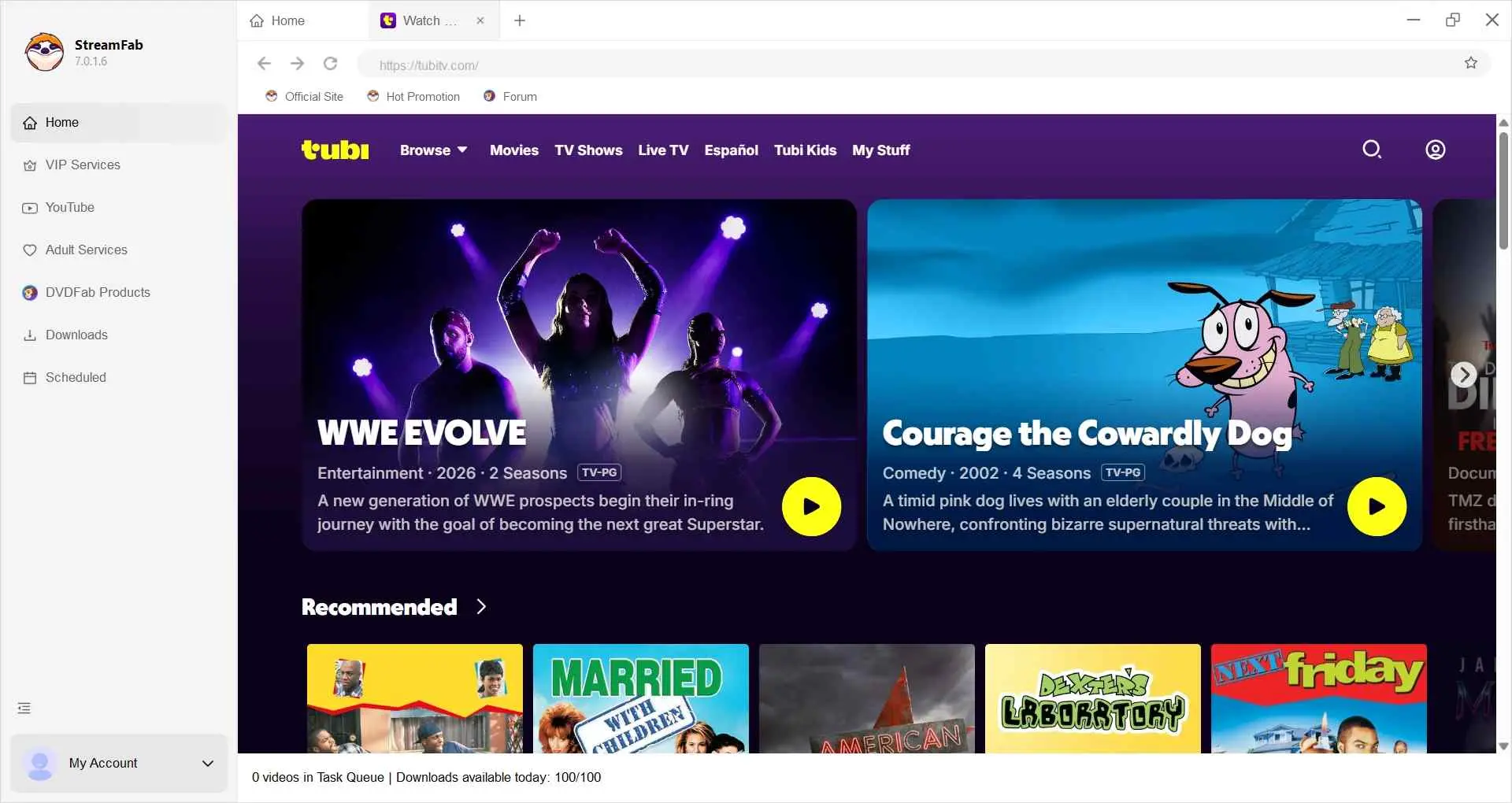Click the My Account avatar
Screen dimensions: 1512x803
[x=39, y=764]
